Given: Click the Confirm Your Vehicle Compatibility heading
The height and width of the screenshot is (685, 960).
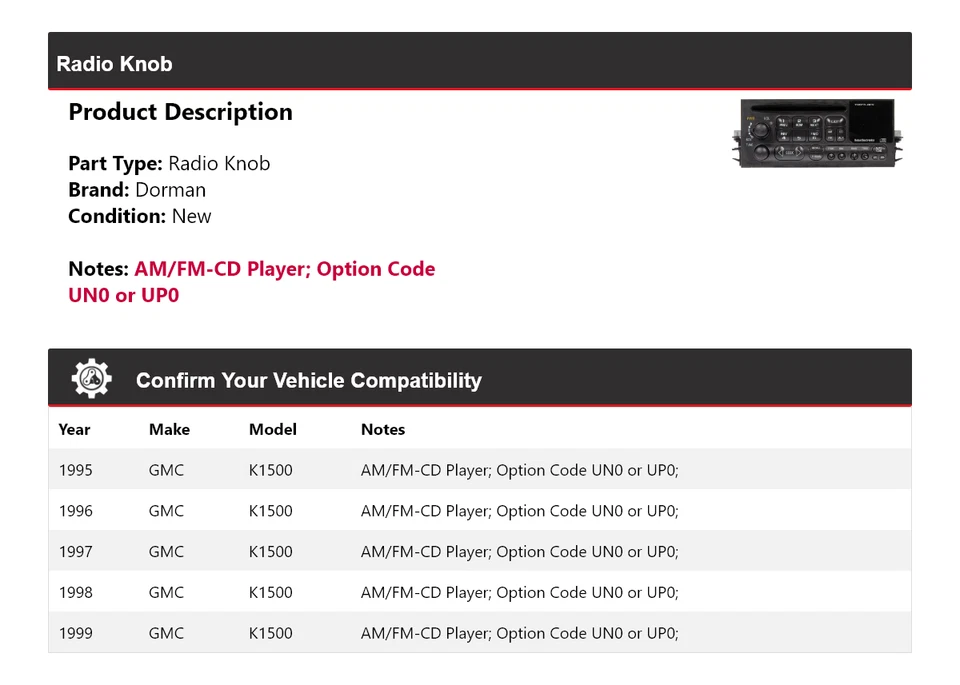Looking at the screenshot, I should click(308, 381).
